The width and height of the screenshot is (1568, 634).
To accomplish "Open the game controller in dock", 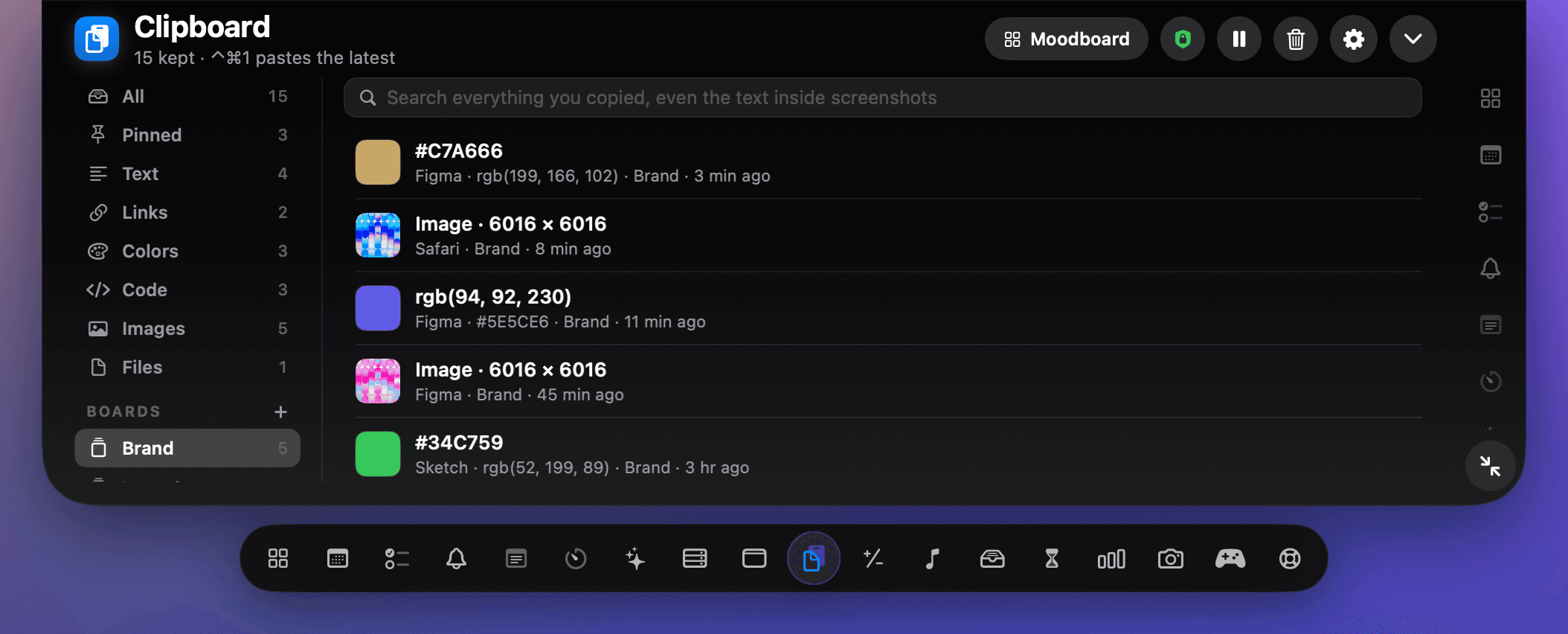I will pos(1230,559).
